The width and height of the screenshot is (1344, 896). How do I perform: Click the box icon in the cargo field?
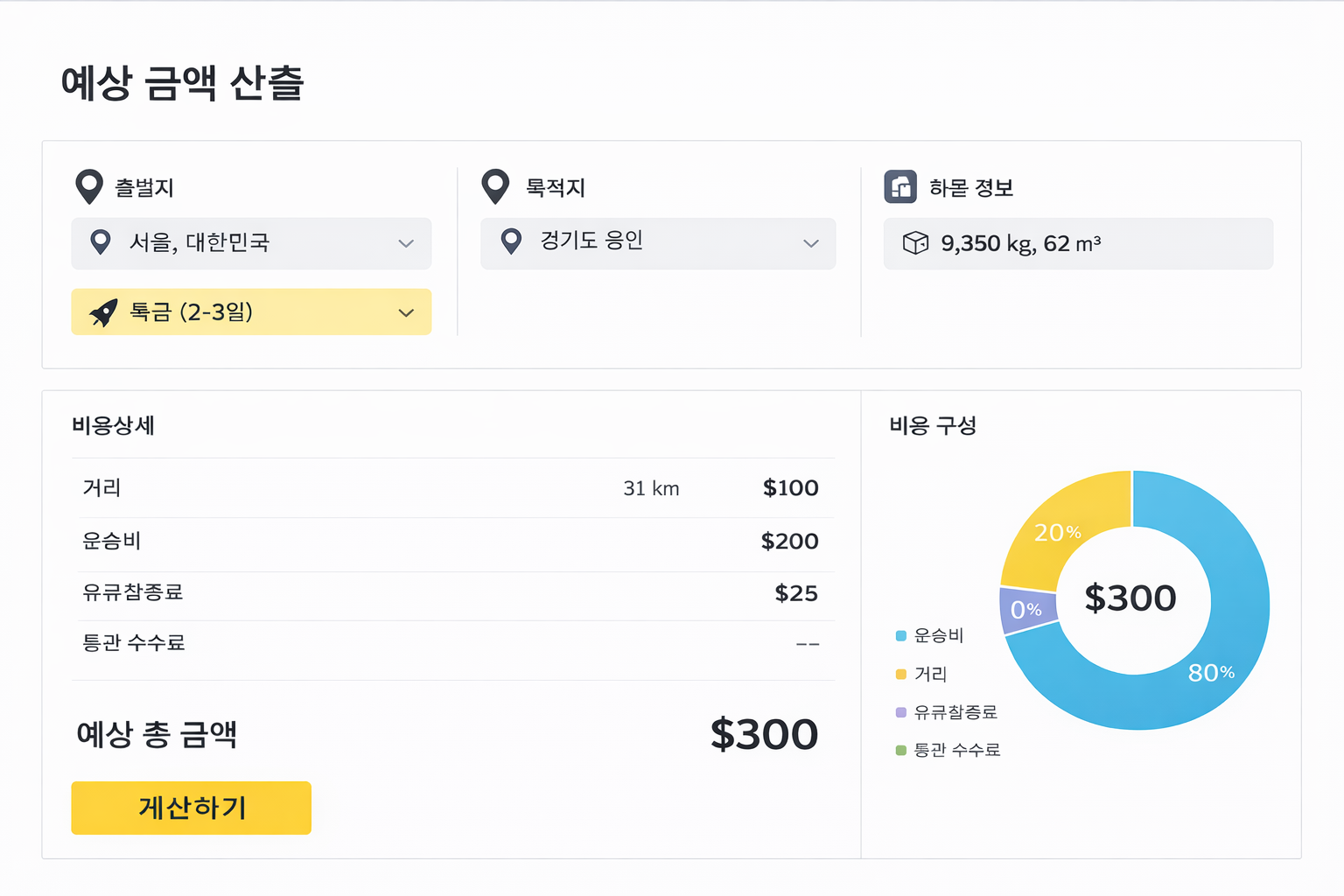[x=915, y=243]
